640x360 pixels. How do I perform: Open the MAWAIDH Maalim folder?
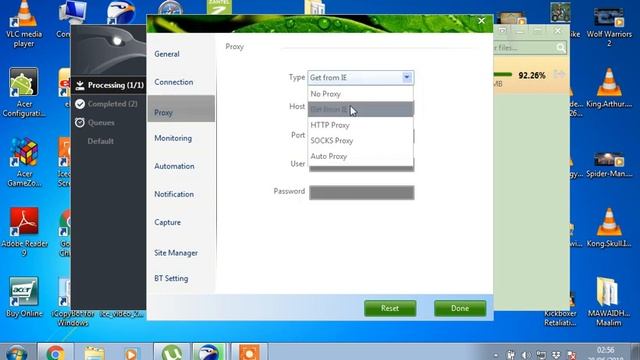pos(609,302)
